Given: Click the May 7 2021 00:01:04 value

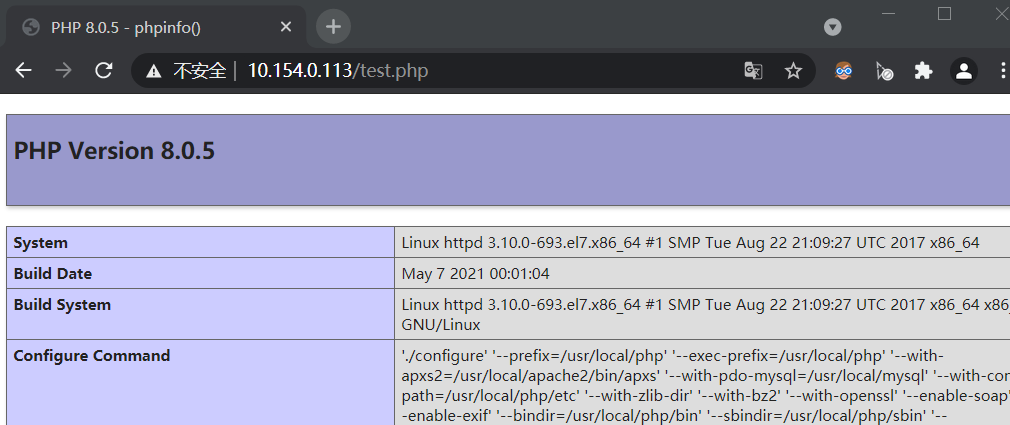Looking at the screenshot, I should click(x=475, y=274).
